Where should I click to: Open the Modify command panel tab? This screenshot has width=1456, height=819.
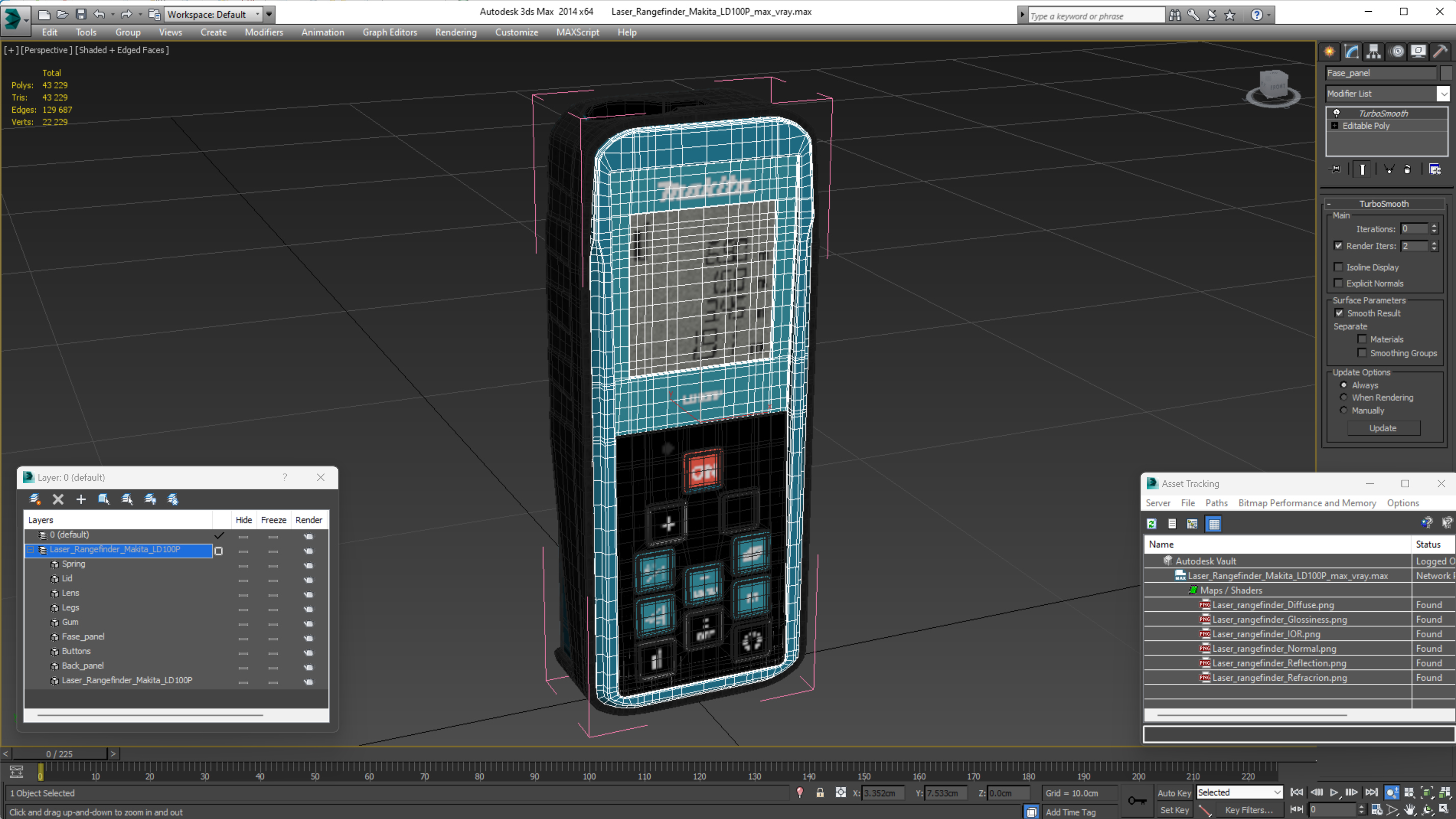click(x=1351, y=52)
